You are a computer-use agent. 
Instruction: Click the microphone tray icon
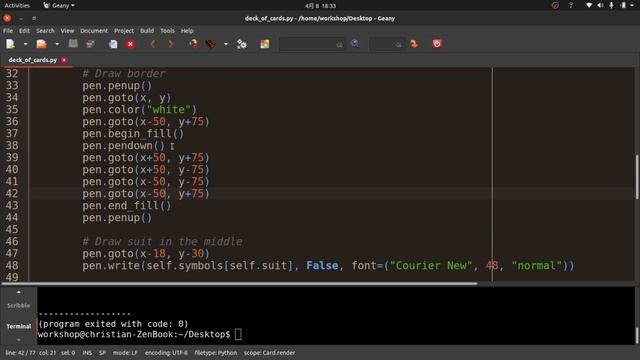[611, 5]
